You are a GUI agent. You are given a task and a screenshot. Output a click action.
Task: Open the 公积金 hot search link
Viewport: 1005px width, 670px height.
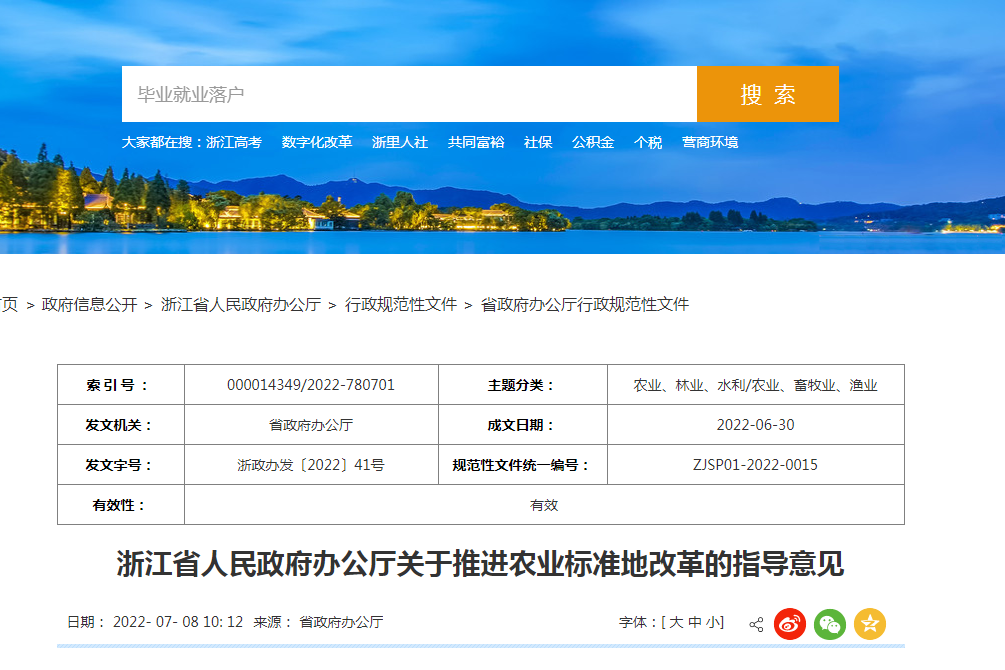(x=593, y=142)
